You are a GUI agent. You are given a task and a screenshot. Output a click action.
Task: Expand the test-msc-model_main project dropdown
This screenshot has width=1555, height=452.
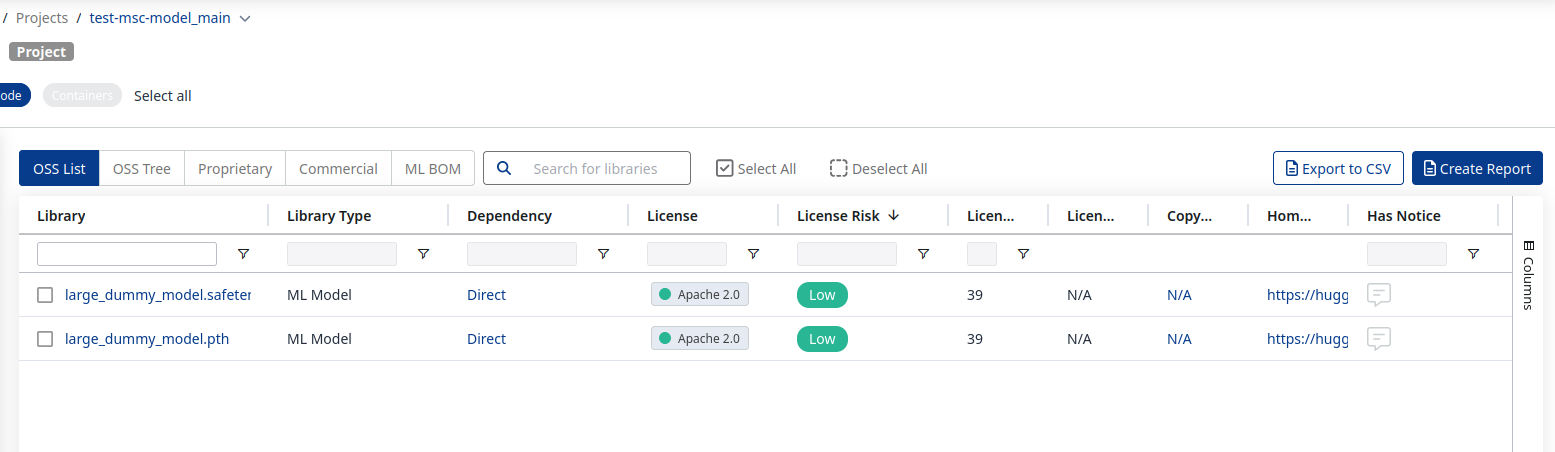246,18
